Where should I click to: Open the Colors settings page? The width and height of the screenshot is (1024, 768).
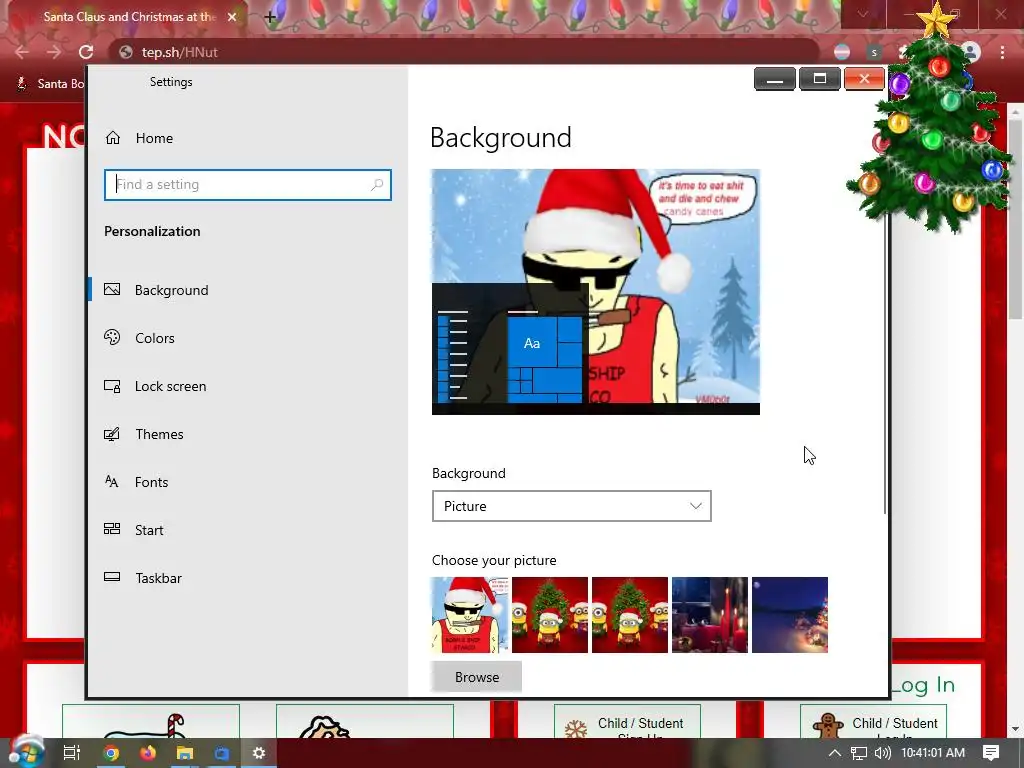click(155, 338)
